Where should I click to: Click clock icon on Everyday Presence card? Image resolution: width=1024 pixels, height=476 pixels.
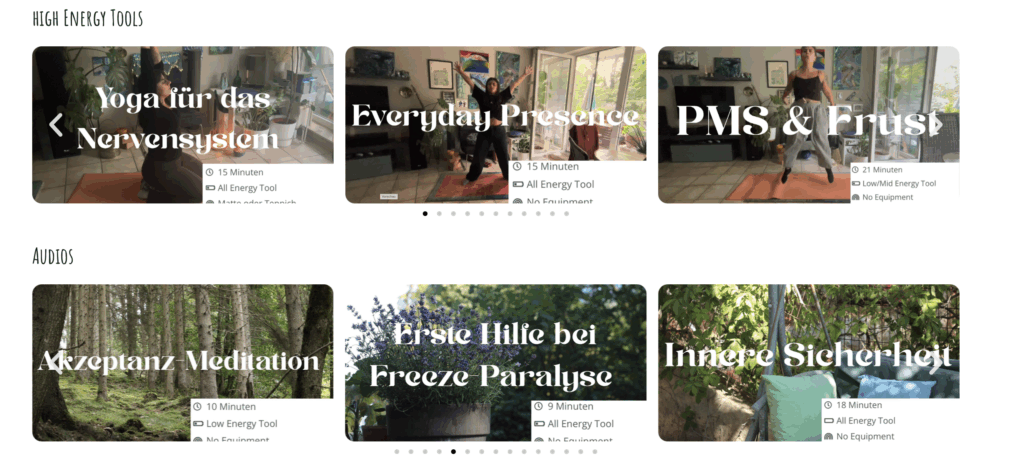(518, 167)
